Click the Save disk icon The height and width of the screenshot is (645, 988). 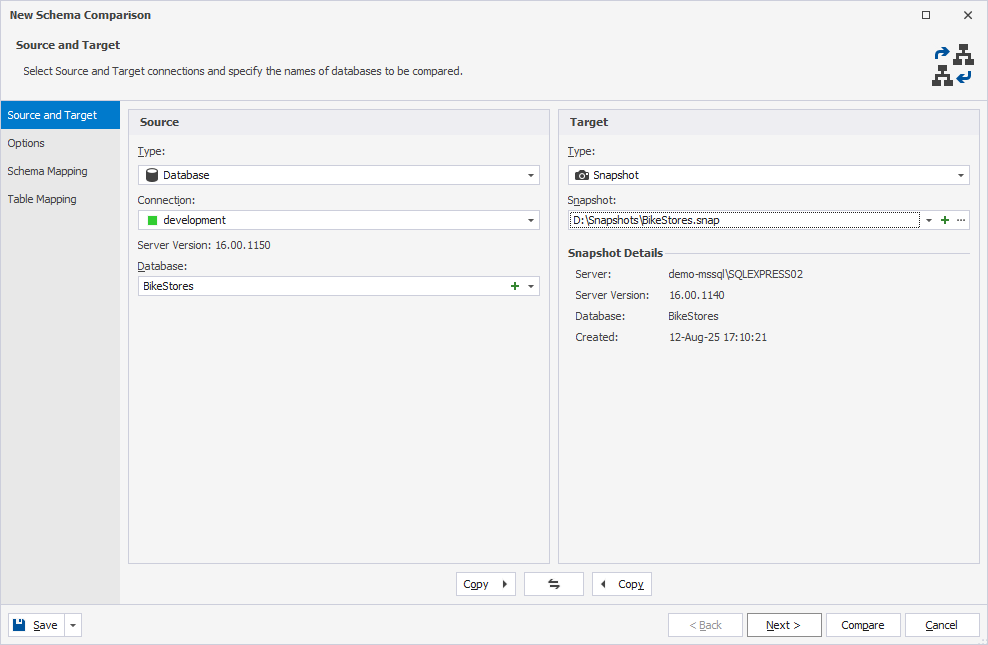pos(18,624)
